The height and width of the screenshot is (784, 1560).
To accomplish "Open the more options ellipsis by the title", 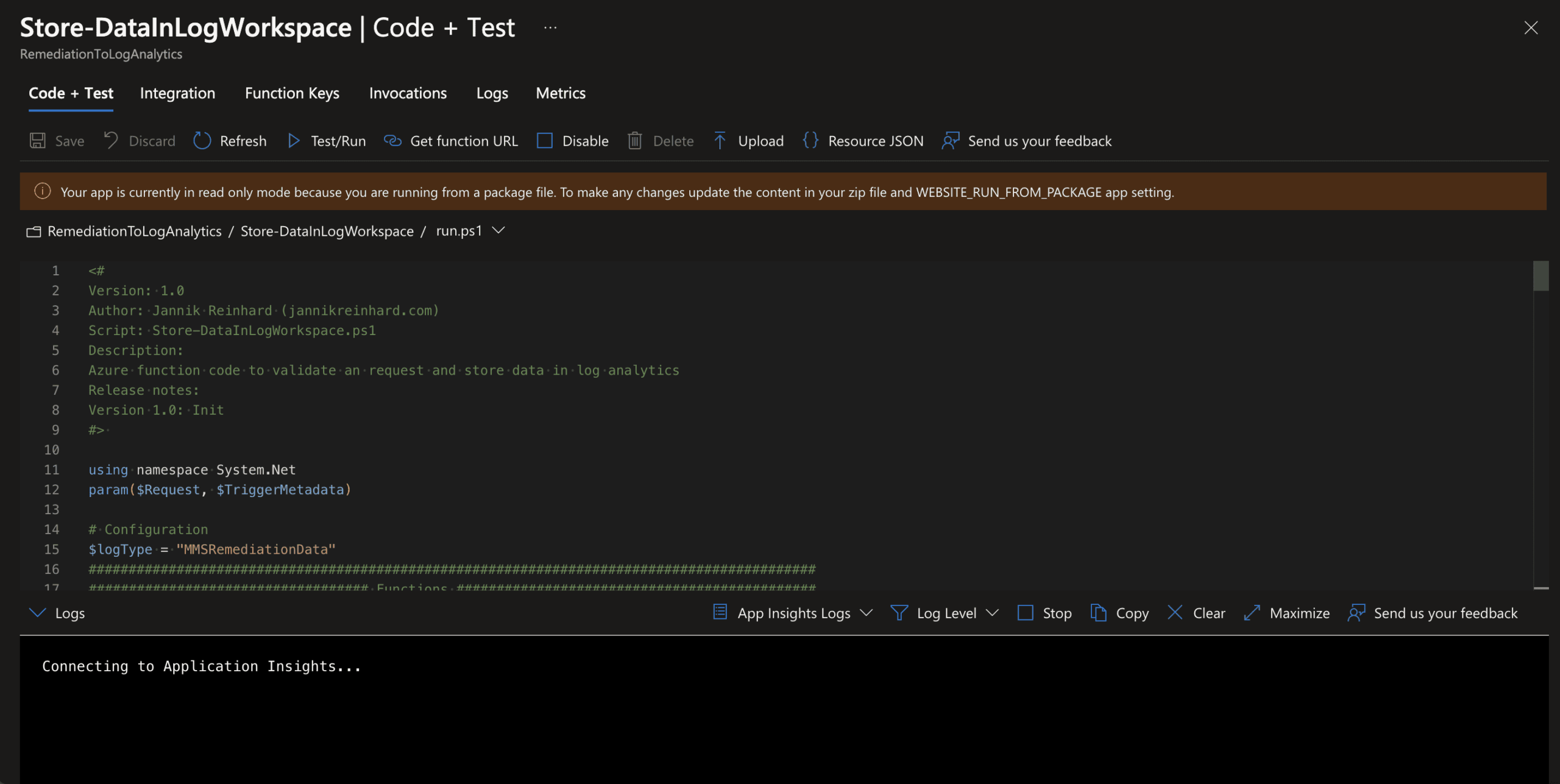I will (x=550, y=27).
